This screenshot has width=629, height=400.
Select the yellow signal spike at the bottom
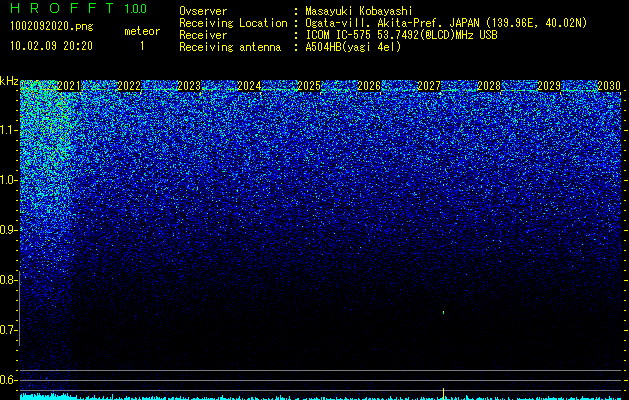443,393
